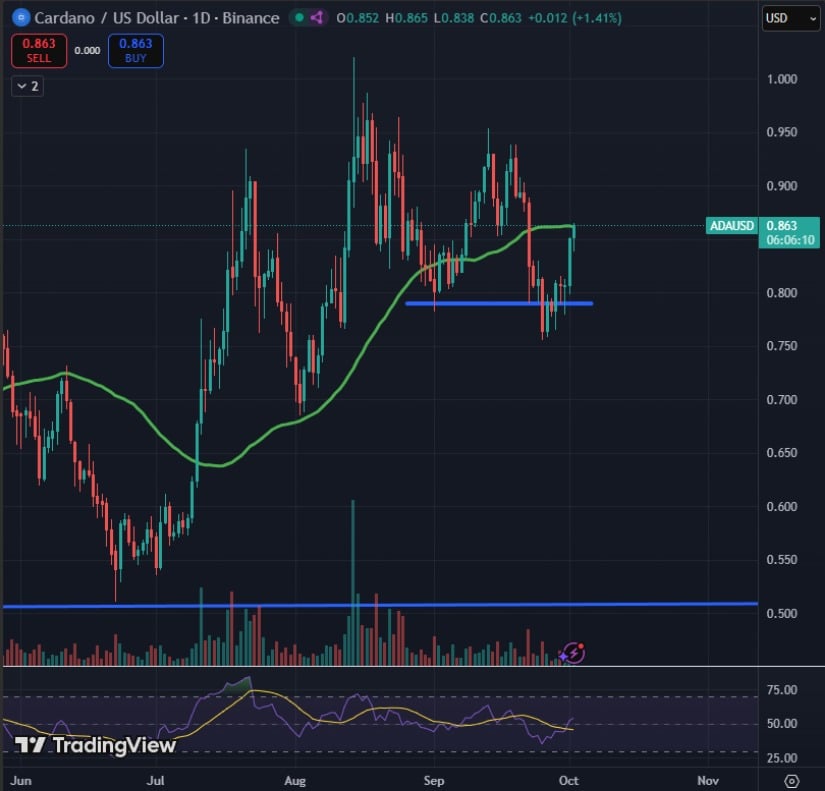Expand the collapsed indicators legend showing 2
The image size is (825, 791).
click(27, 87)
